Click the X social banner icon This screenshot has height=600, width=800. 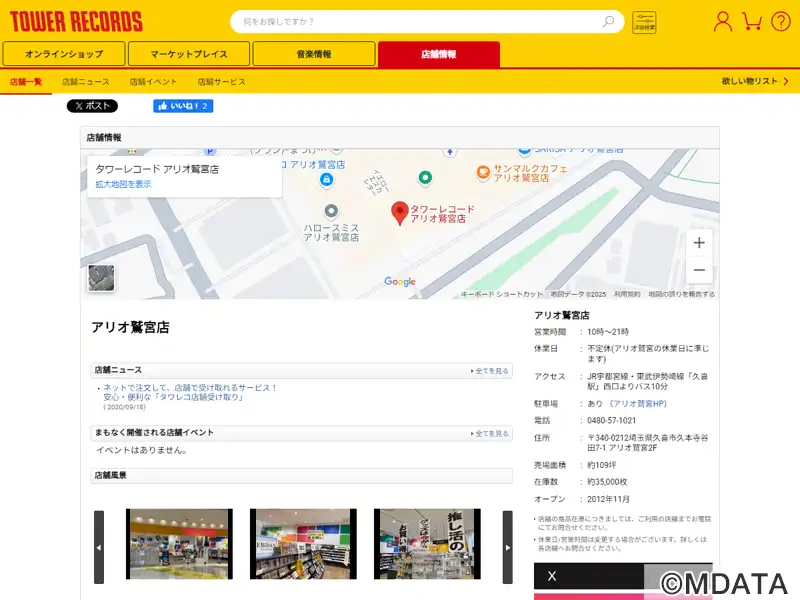click(x=552, y=576)
